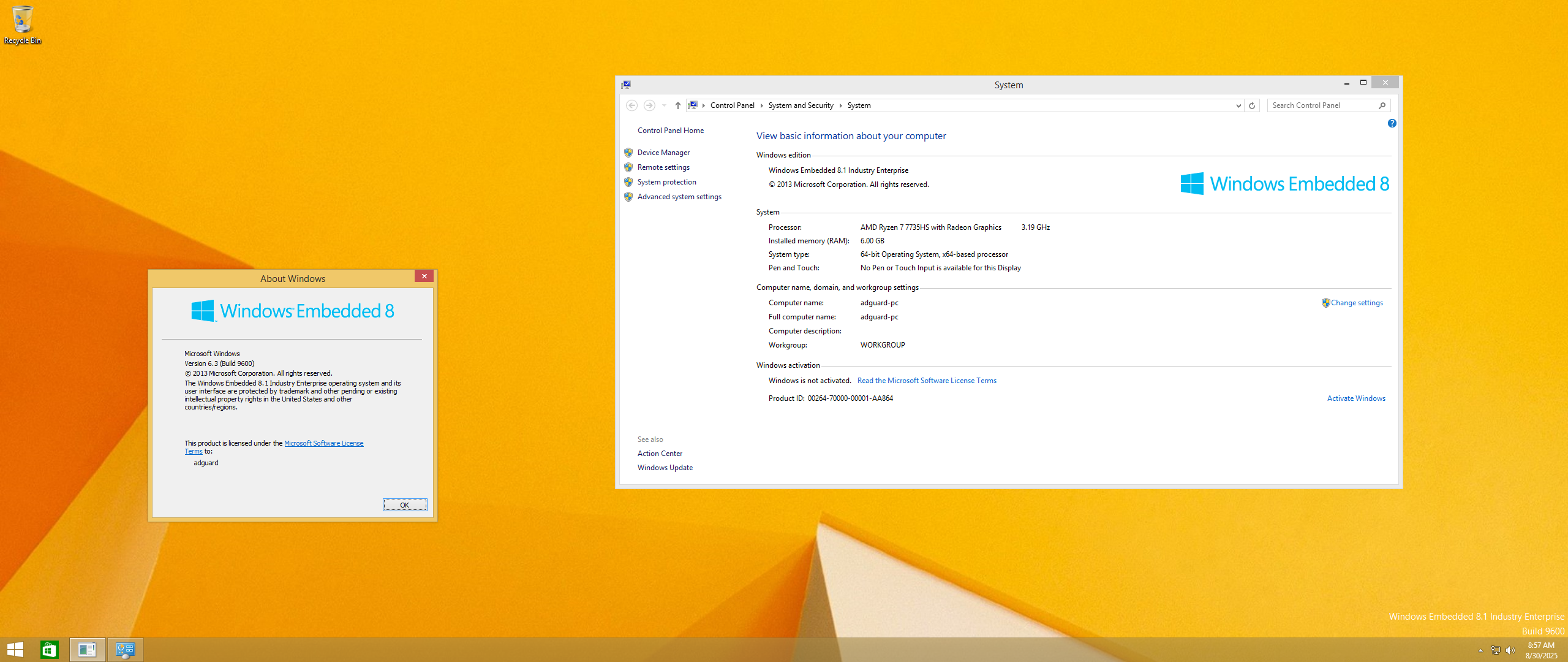Select 'Windows is not activated.' text

click(x=810, y=381)
